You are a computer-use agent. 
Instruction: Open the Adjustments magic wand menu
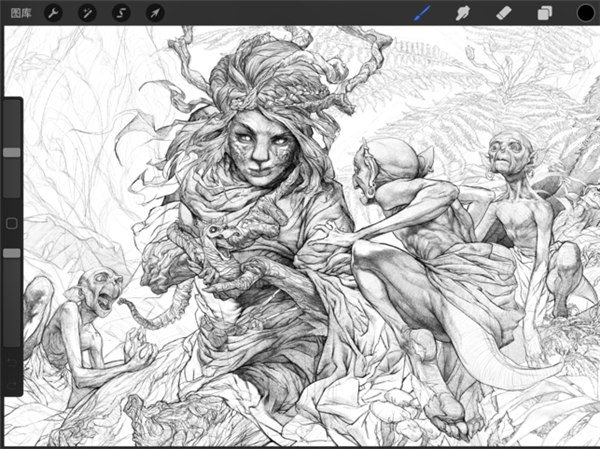[89, 13]
